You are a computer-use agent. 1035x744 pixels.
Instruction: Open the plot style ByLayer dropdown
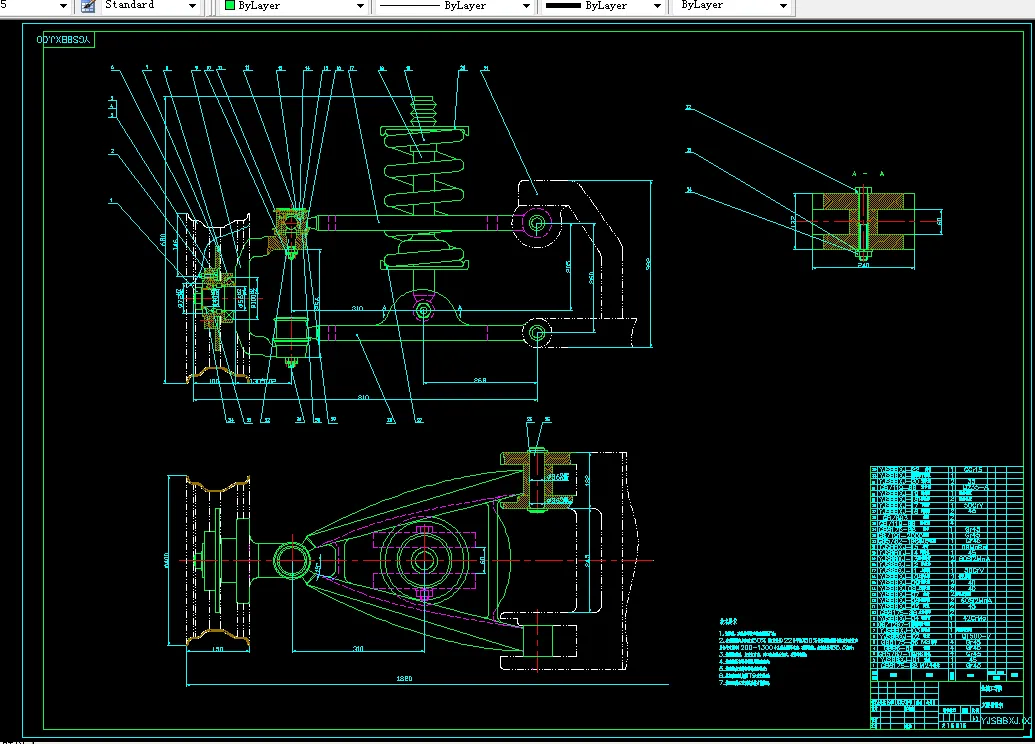pos(783,6)
